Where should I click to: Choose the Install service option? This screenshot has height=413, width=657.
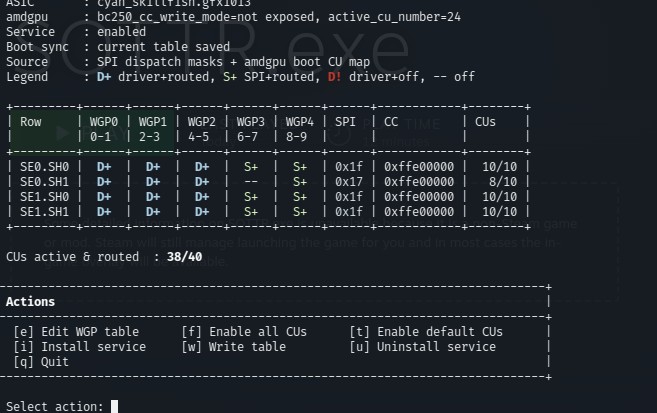(x=80, y=347)
